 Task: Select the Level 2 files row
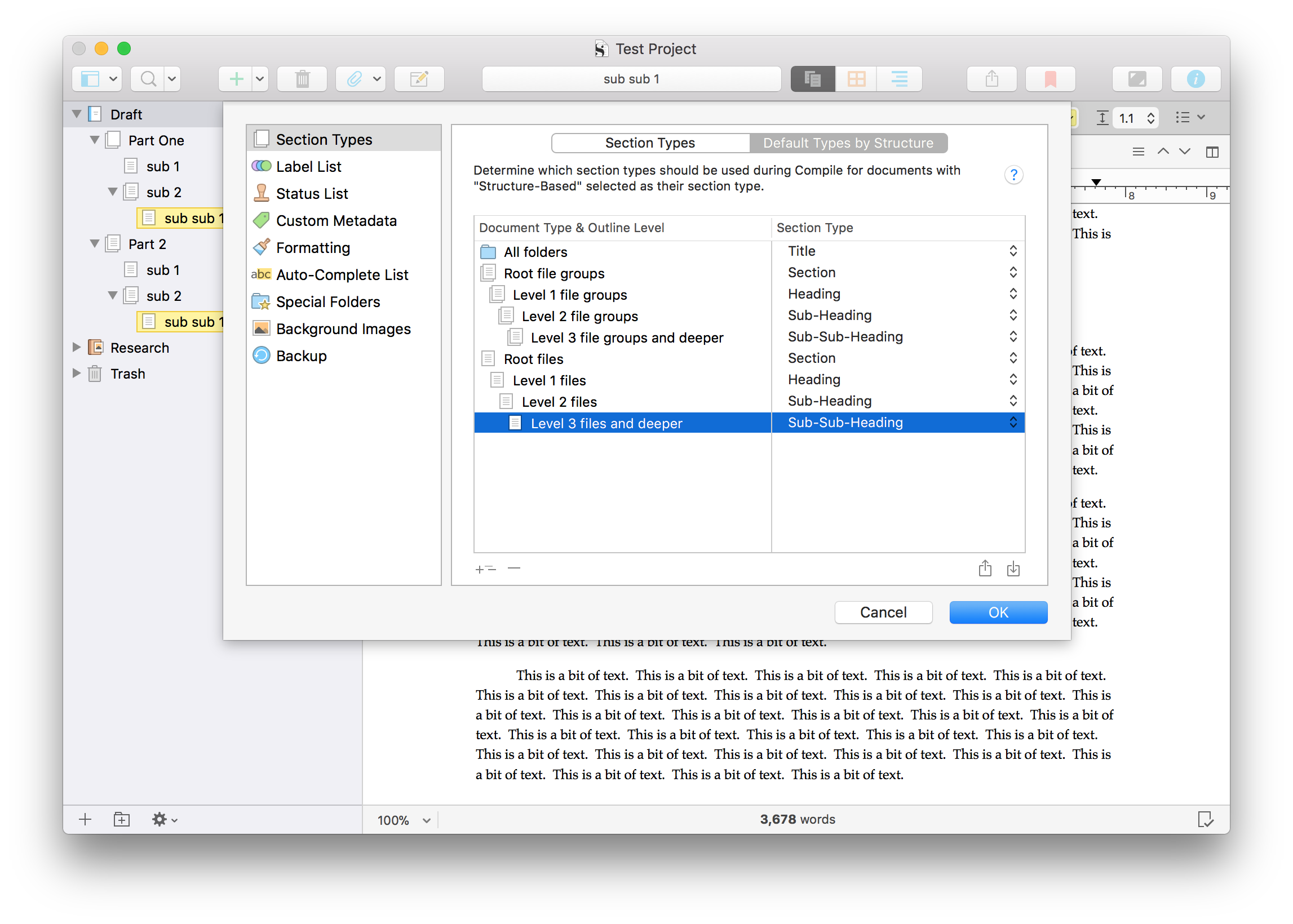click(x=559, y=402)
